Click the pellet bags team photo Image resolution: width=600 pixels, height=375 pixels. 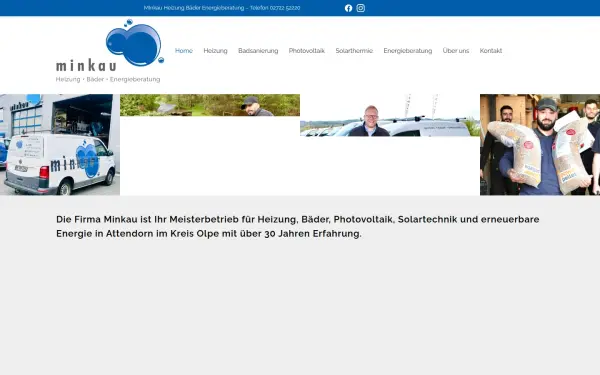click(540, 145)
